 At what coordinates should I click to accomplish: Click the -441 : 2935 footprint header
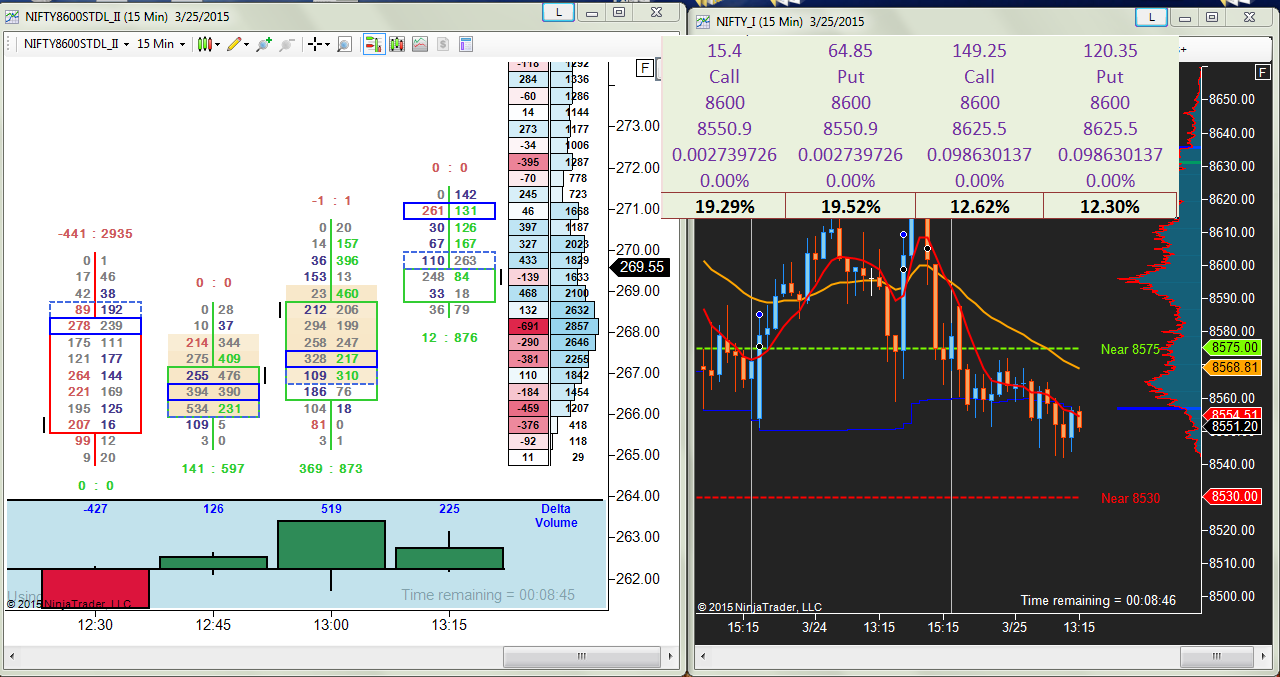click(x=95, y=234)
